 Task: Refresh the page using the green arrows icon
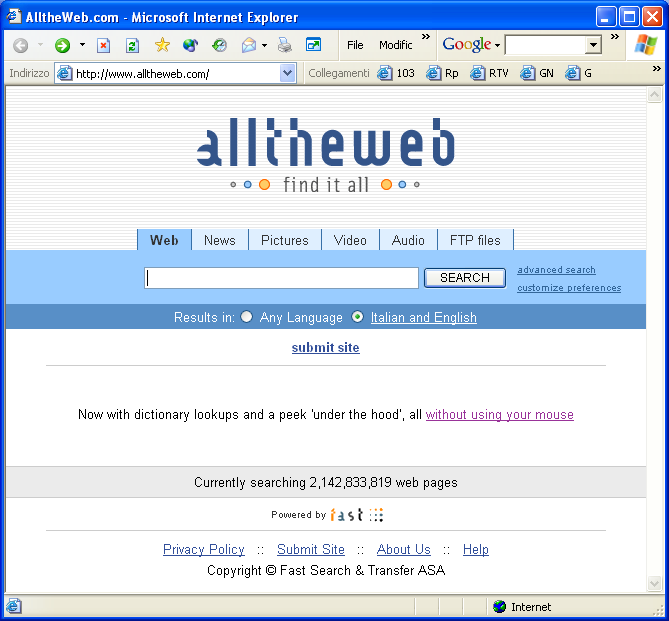(132, 45)
